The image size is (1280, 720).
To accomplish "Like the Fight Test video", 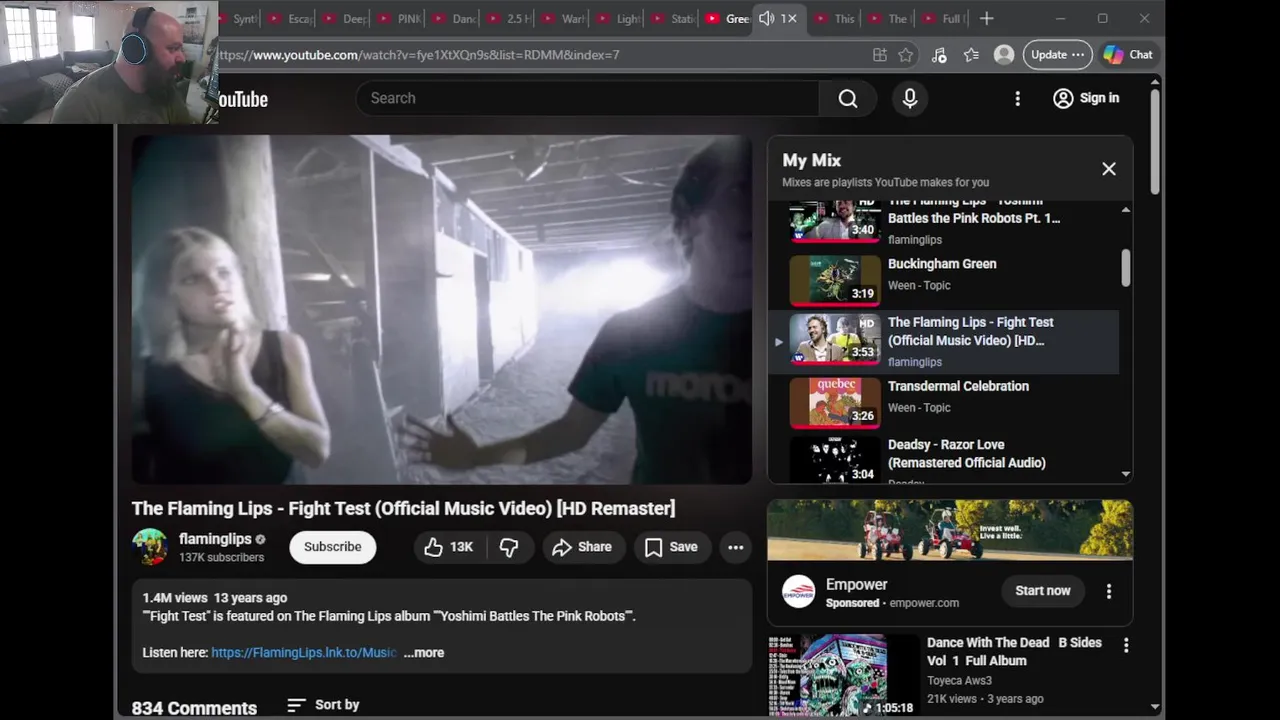I will 448,547.
